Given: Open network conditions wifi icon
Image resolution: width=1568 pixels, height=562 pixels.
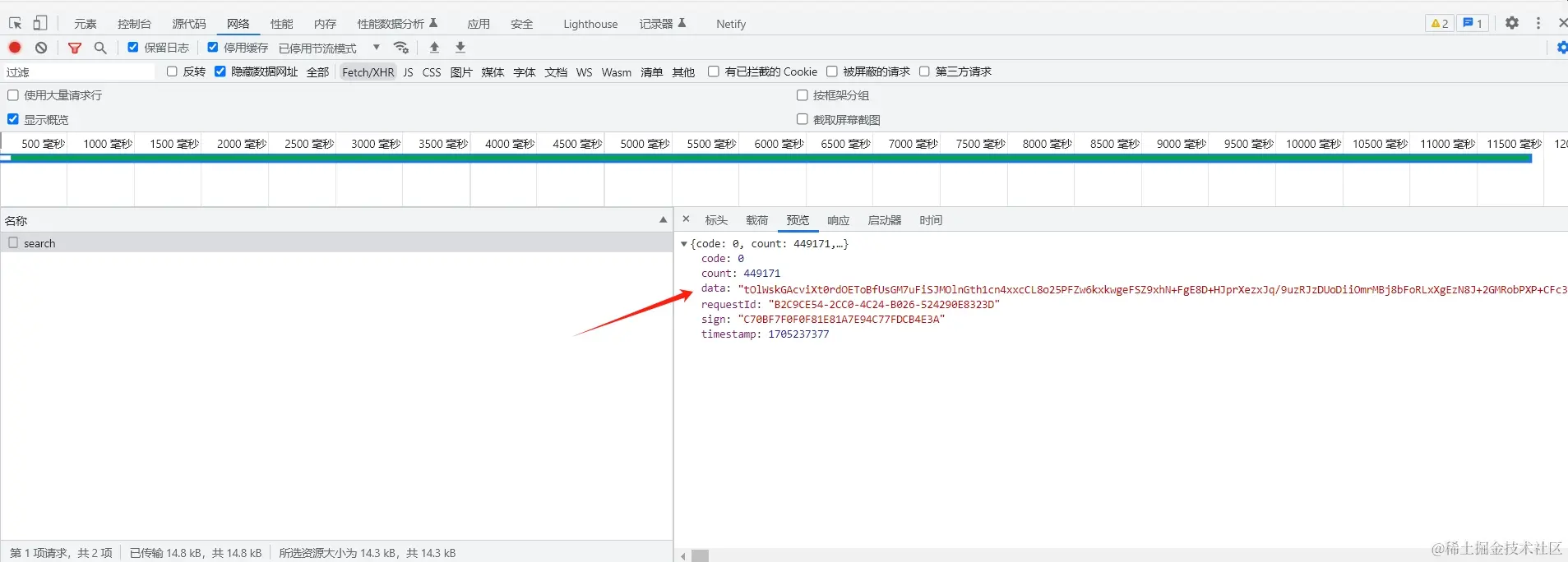Looking at the screenshot, I should pyautogui.click(x=401, y=48).
